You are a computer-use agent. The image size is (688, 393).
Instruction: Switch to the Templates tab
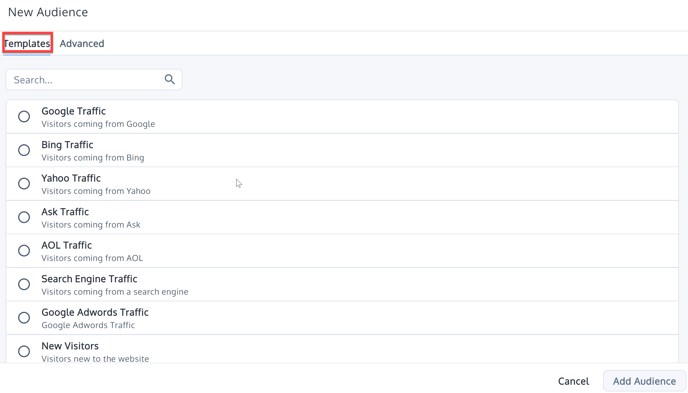pyautogui.click(x=27, y=43)
